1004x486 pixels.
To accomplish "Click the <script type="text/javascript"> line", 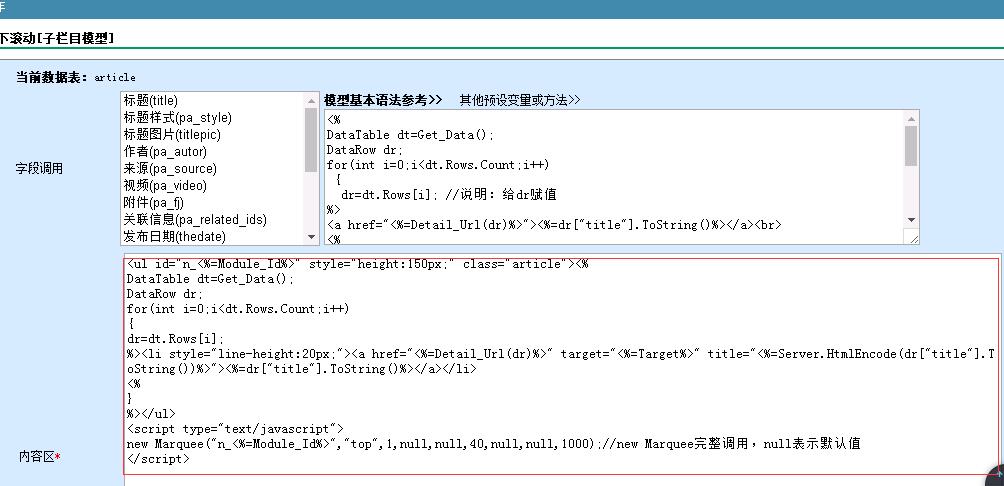I will click(x=235, y=428).
